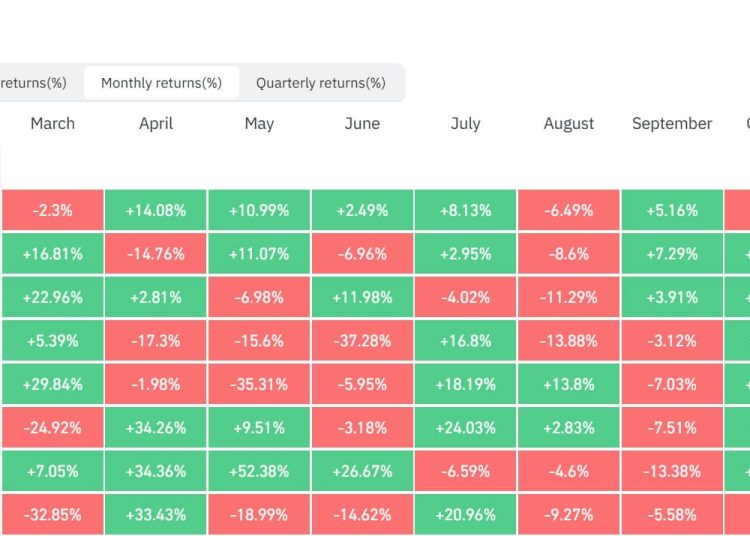This screenshot has width=750, height=536.
Task: Click the April column header
Action: (x=155, y=124)
